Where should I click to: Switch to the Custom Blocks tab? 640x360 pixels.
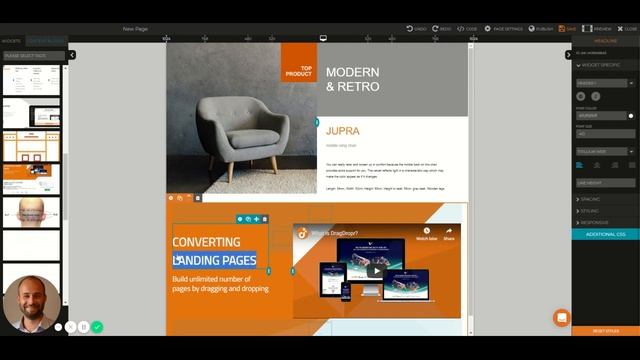coord(46,41)
